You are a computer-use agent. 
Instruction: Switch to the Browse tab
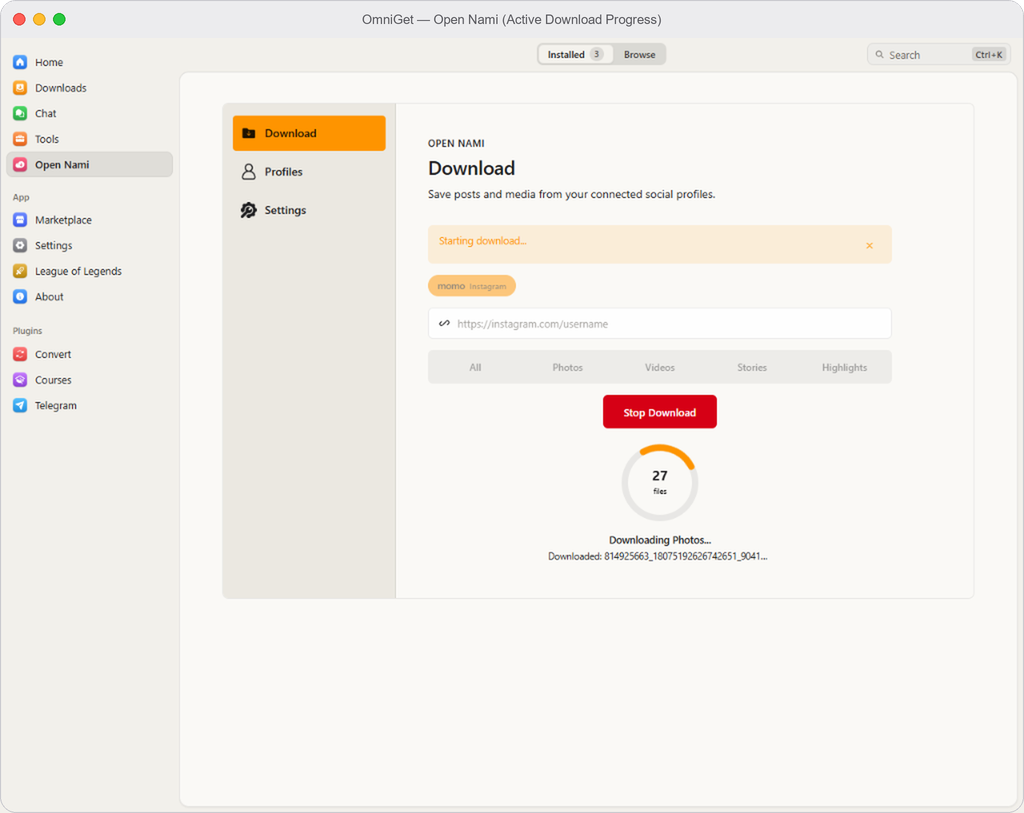point(639,54)
